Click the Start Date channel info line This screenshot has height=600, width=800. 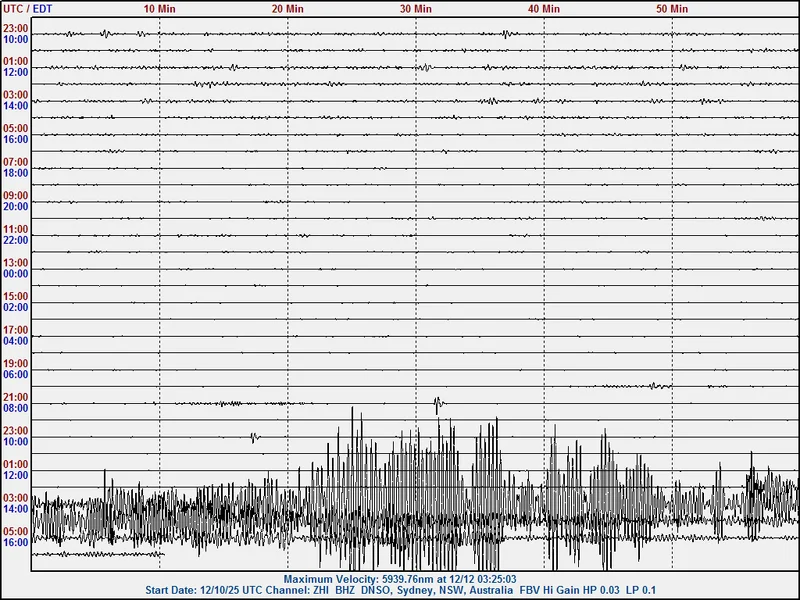click(399, 590)
